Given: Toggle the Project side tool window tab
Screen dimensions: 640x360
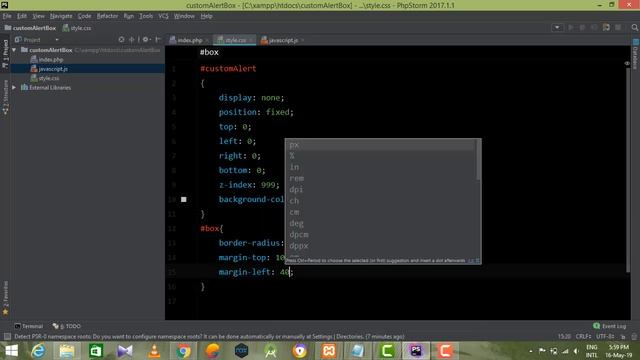Looking at the screenshot, I should [x=5, y=53].
